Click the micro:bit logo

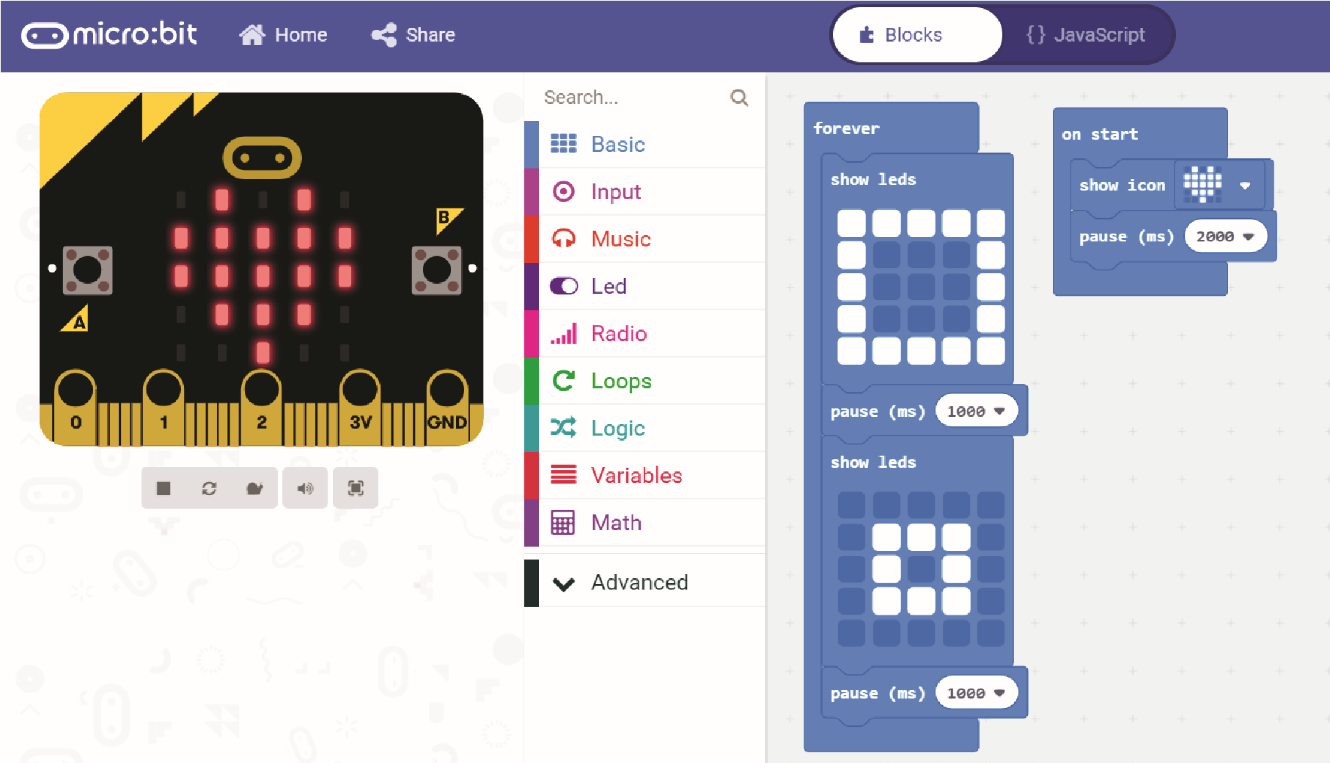(110, 35)
